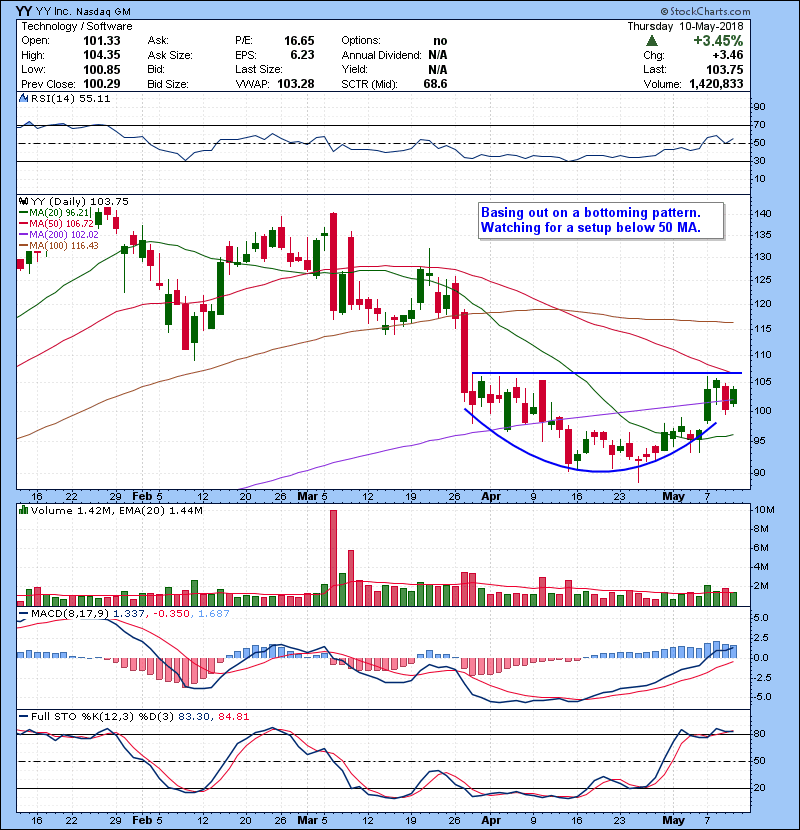Screen dimensions: 800x830
Task: Click the -5.0 label on MACD axis
Action: click(760, 697)
